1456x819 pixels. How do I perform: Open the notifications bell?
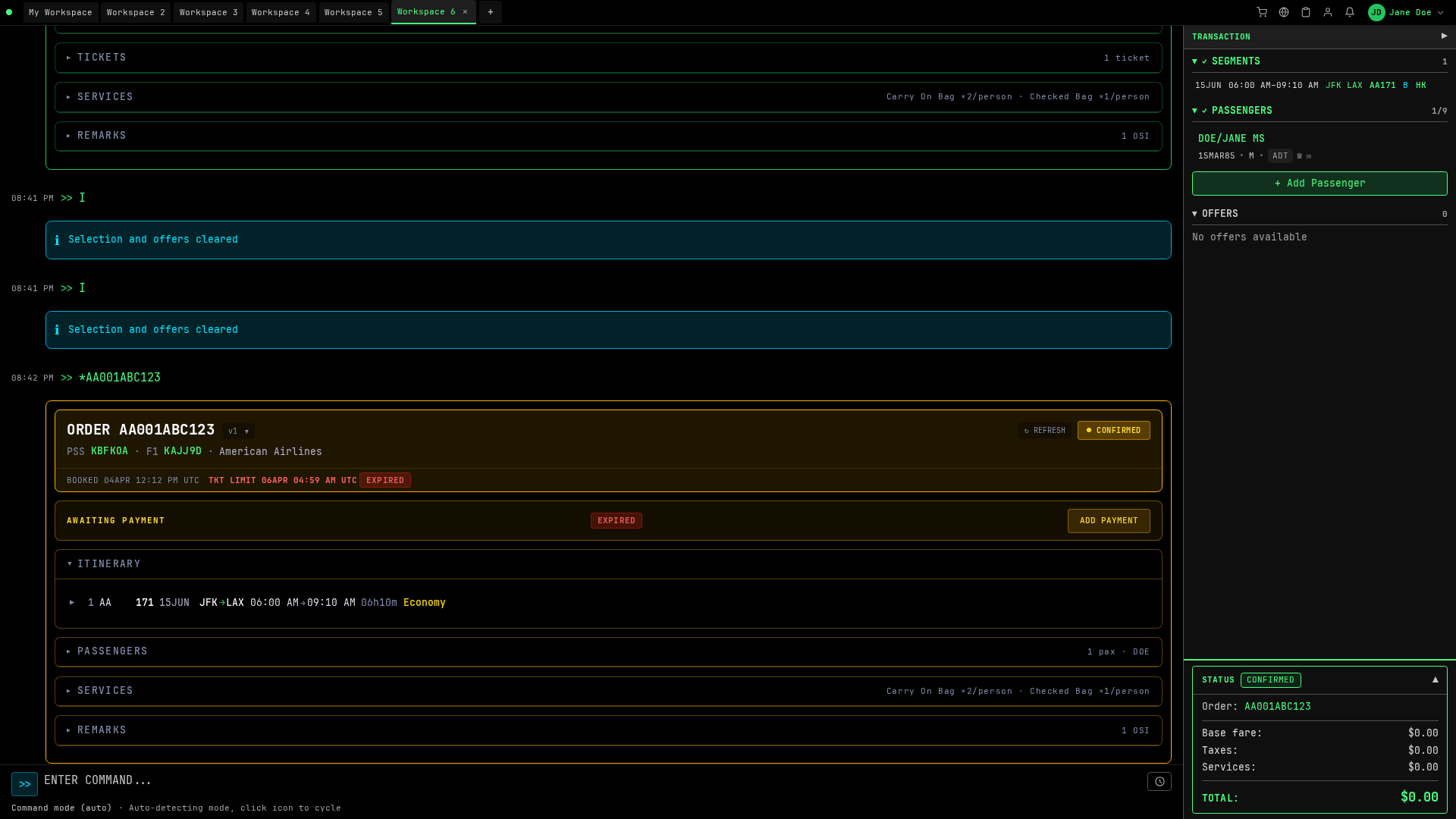coord(1350,12)
